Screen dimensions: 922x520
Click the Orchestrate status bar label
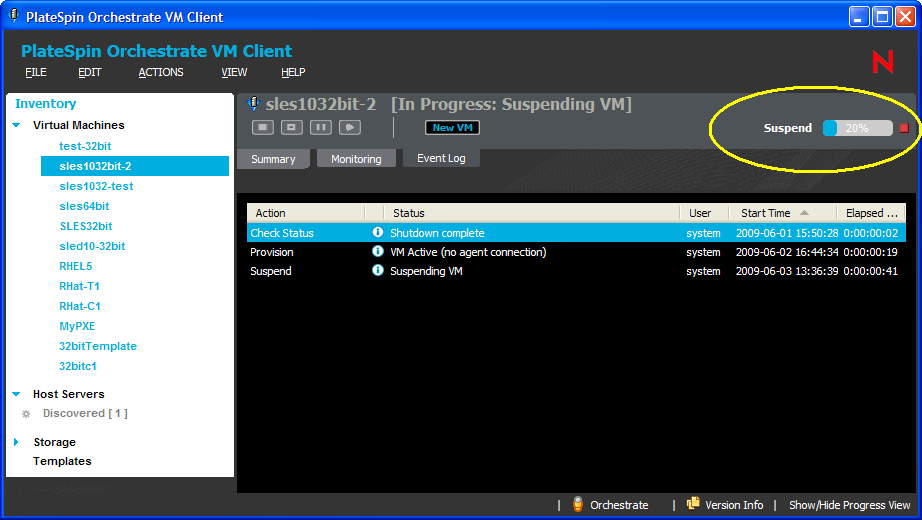[x=619, y=505]
